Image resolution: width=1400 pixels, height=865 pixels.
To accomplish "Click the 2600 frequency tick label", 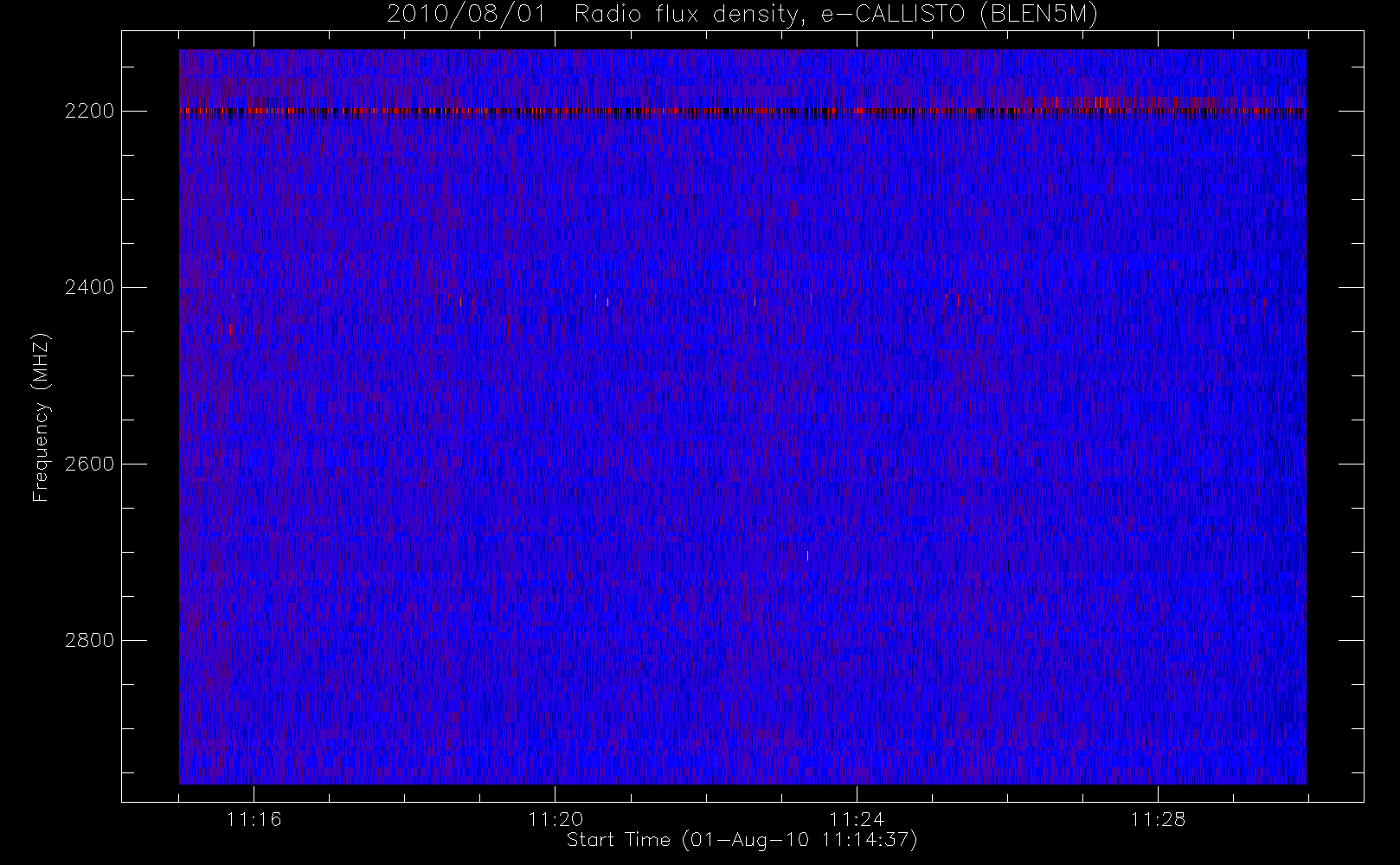I will click(x=90, y=464).
